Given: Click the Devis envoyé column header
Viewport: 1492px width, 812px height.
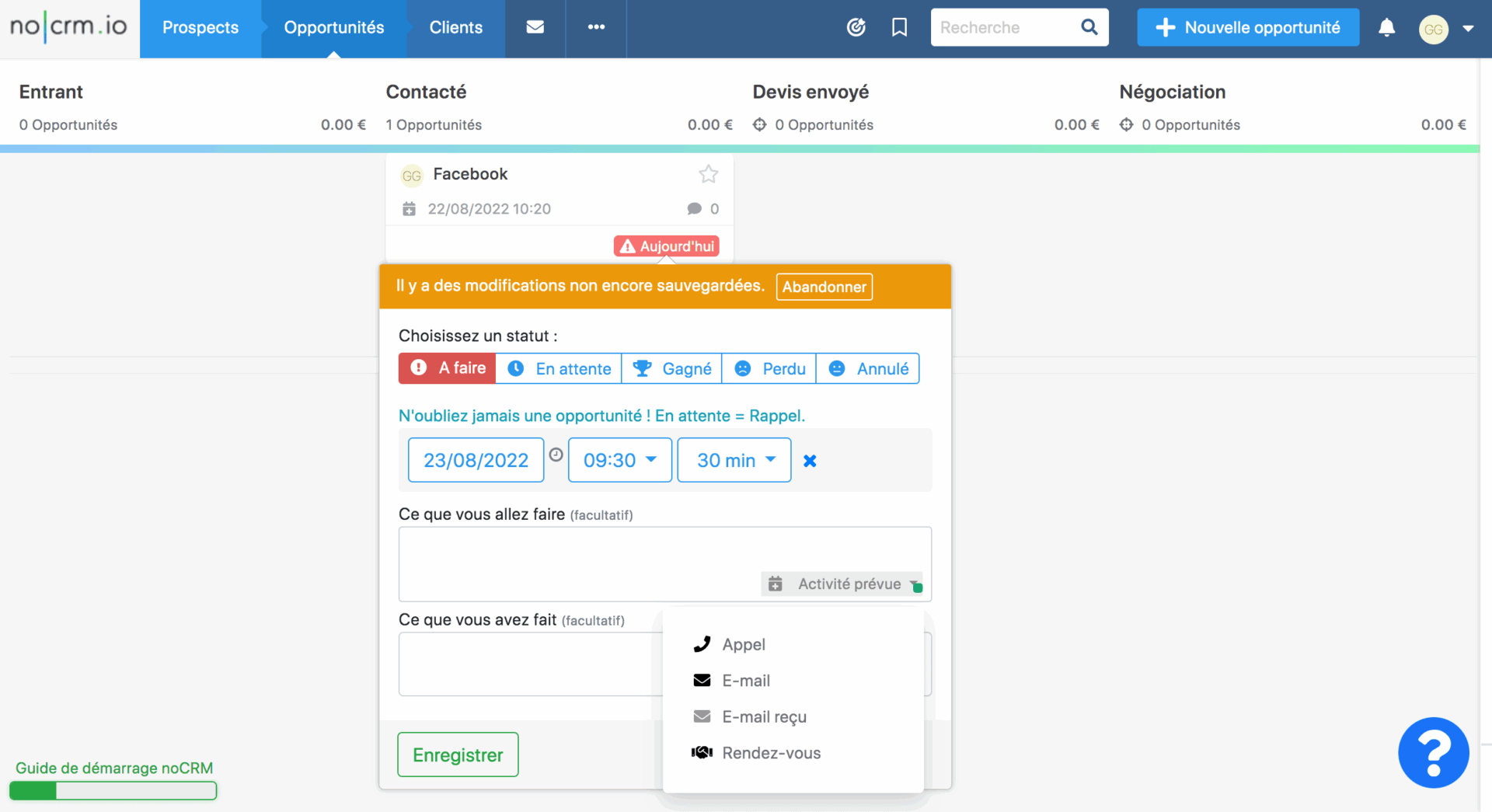Looking at the screenshot, I should point(810,92).
